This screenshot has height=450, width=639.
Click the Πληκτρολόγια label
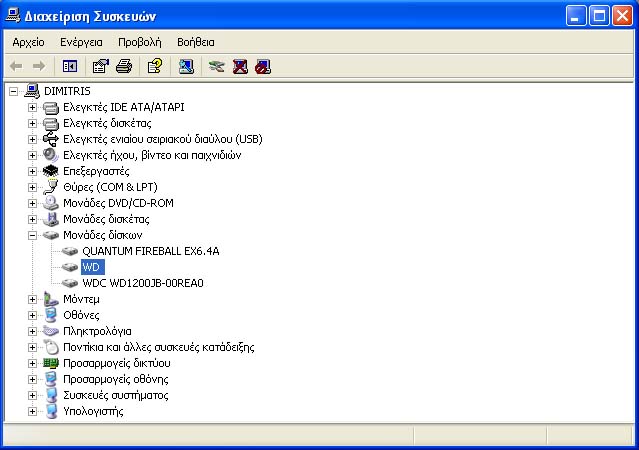pos(97,331)
